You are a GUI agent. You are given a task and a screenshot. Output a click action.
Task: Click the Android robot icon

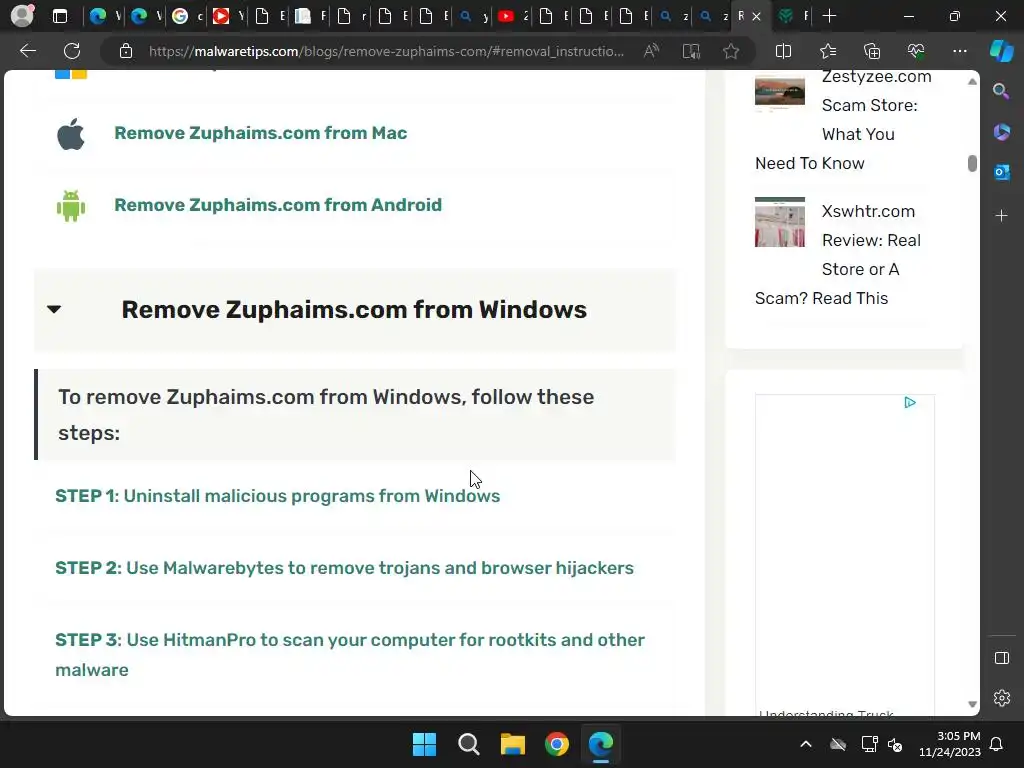click(71, 206)
